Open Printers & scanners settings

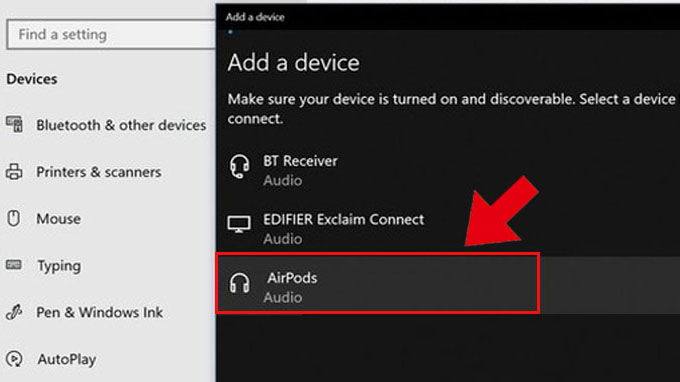[x=108, y=172]
